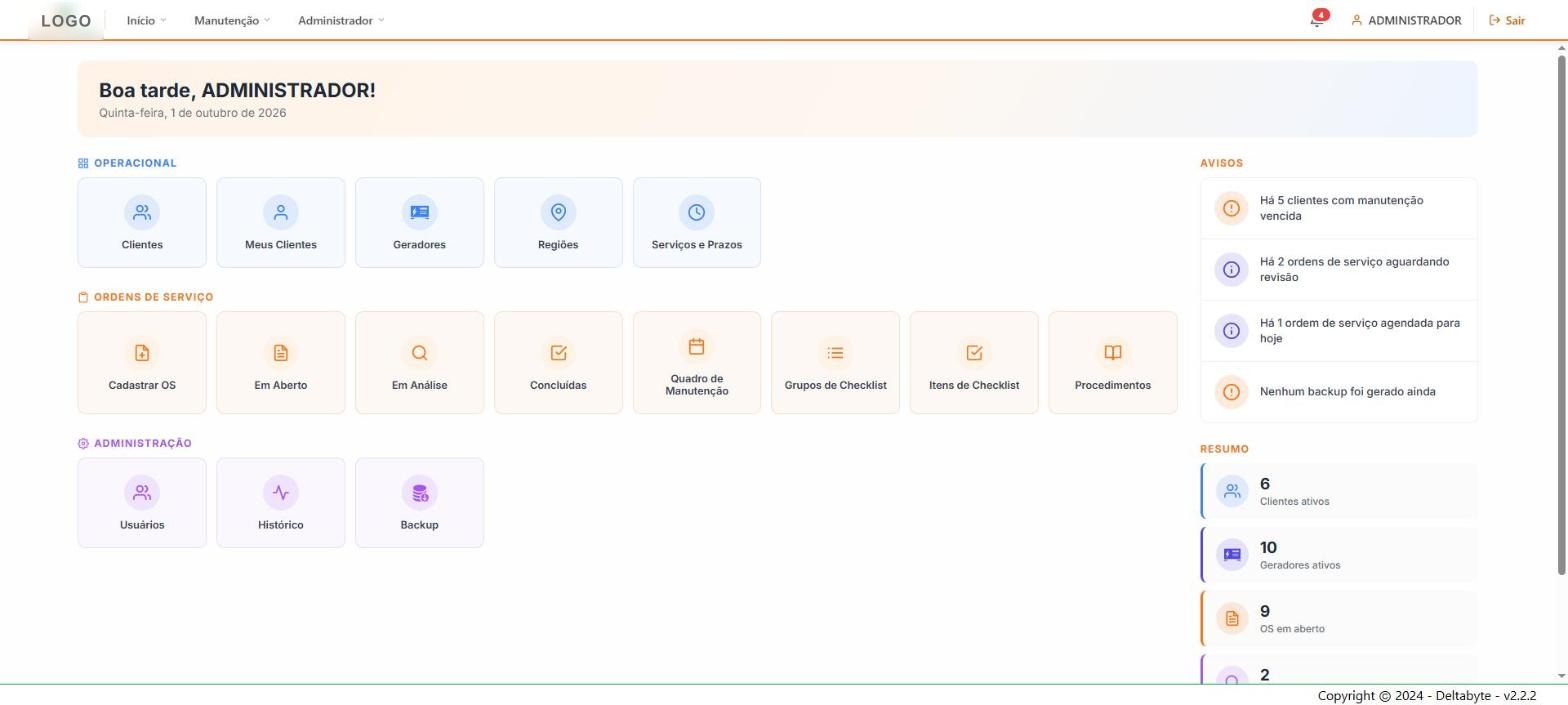1568x705 pixels.
Task: Click the Itens de Checklist check icon
Action: tap(974, 353)
